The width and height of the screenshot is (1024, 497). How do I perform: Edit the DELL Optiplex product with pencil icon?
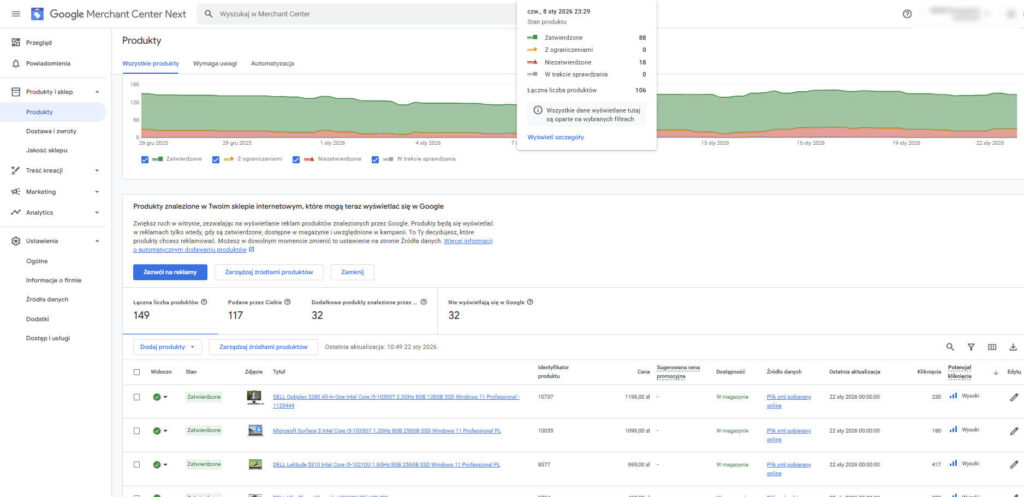[1014, 397]
